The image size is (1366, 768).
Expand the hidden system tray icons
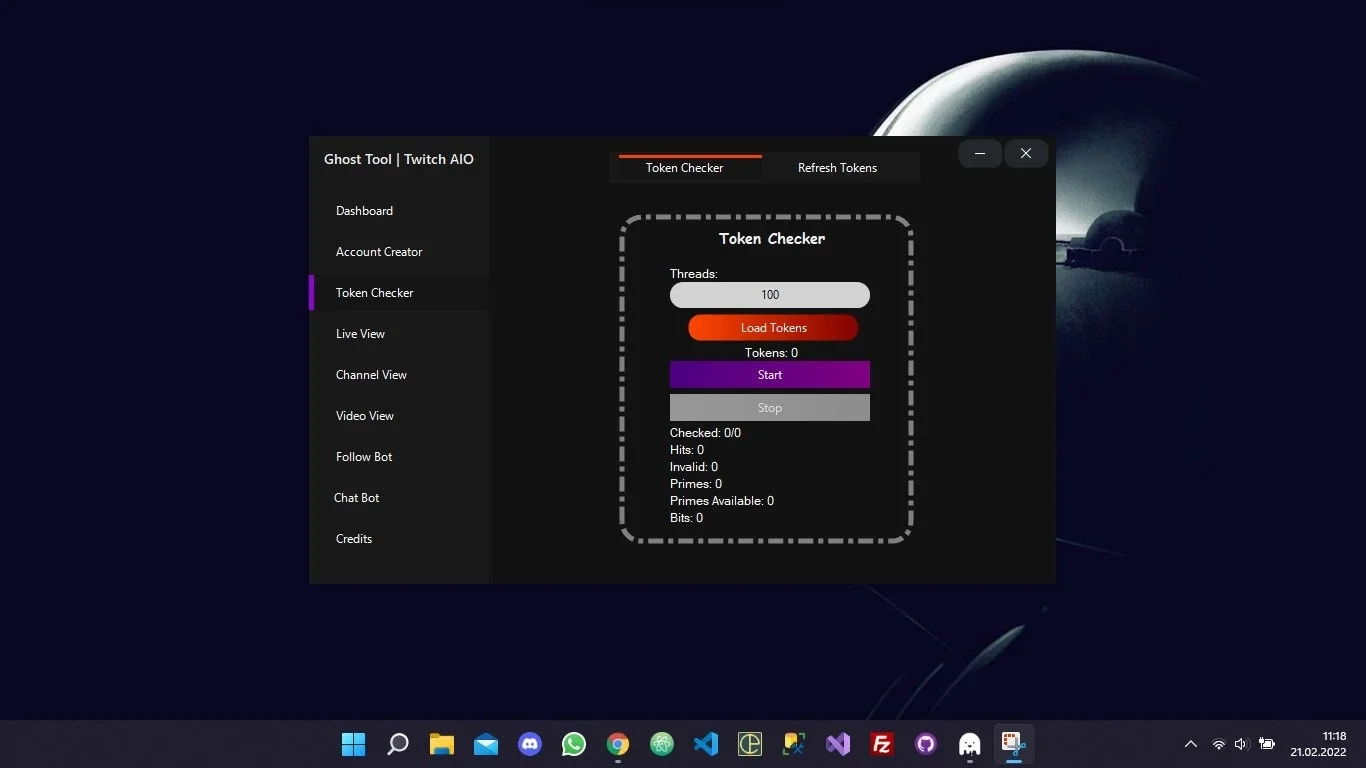(x=1191, y=744)
